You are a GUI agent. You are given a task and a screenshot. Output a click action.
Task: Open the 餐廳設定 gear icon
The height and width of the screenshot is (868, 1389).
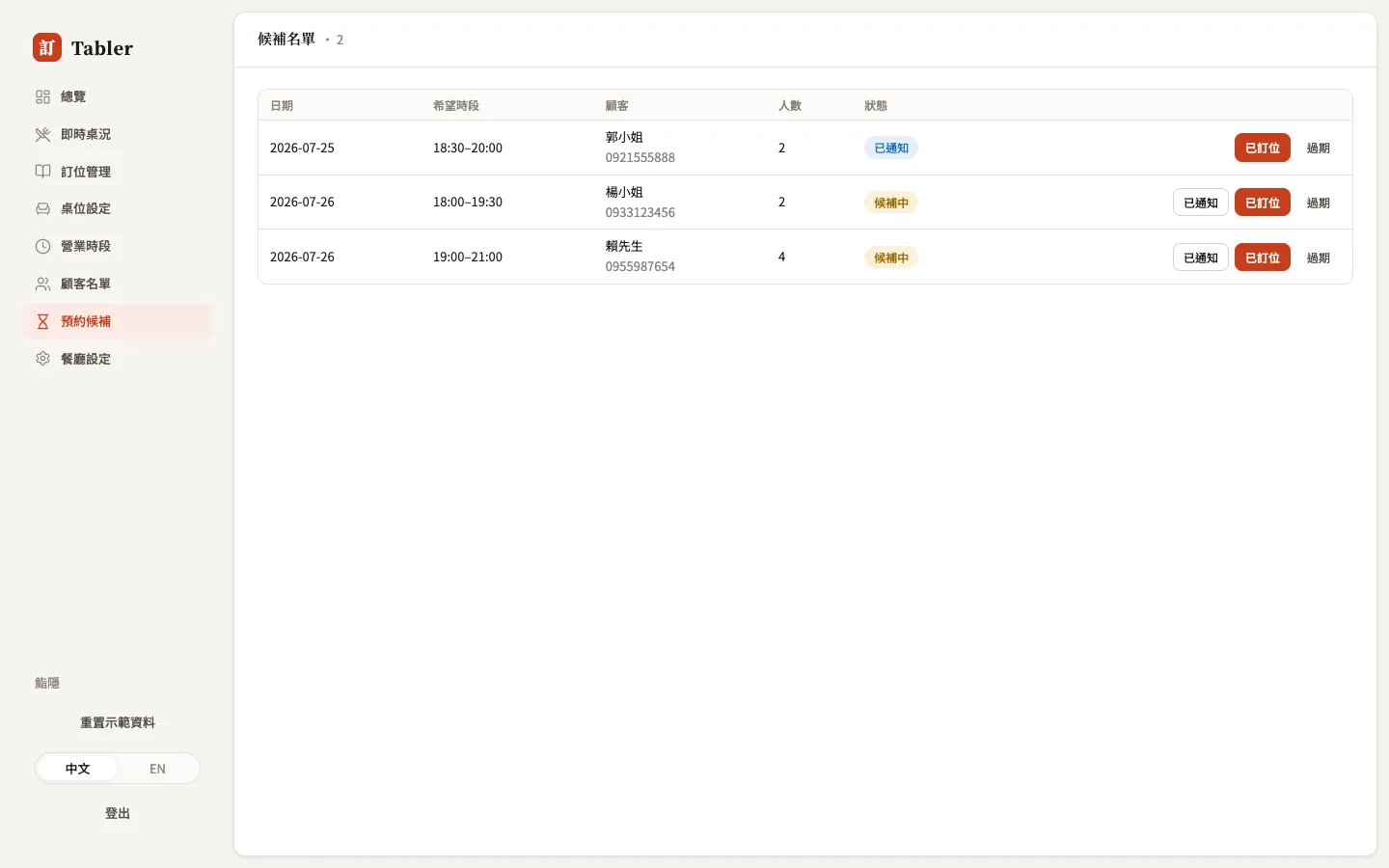click(x=42, y=359)
